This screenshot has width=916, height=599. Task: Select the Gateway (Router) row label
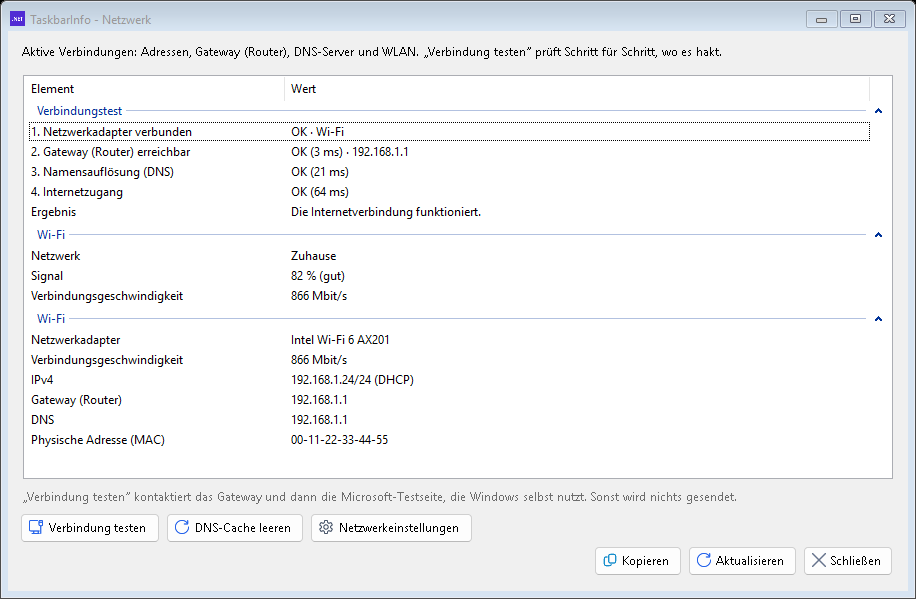click(x=77, y=400)
